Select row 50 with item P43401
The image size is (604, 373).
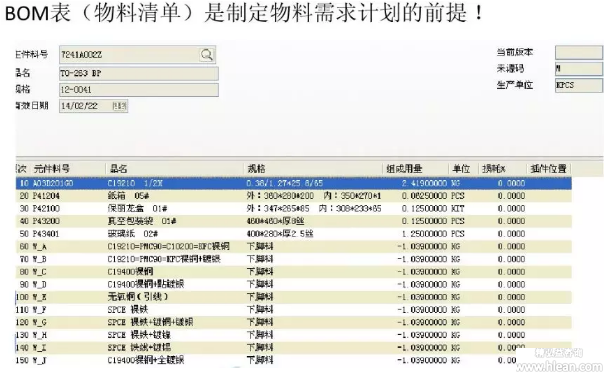(294, 234)
